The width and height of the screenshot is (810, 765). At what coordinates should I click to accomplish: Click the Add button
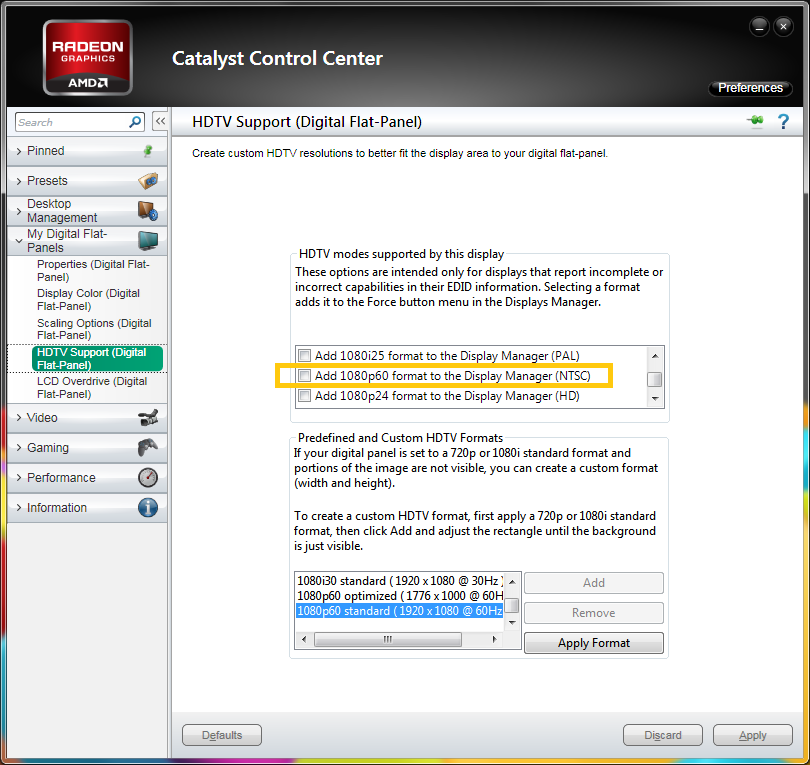tap(594, 583)
